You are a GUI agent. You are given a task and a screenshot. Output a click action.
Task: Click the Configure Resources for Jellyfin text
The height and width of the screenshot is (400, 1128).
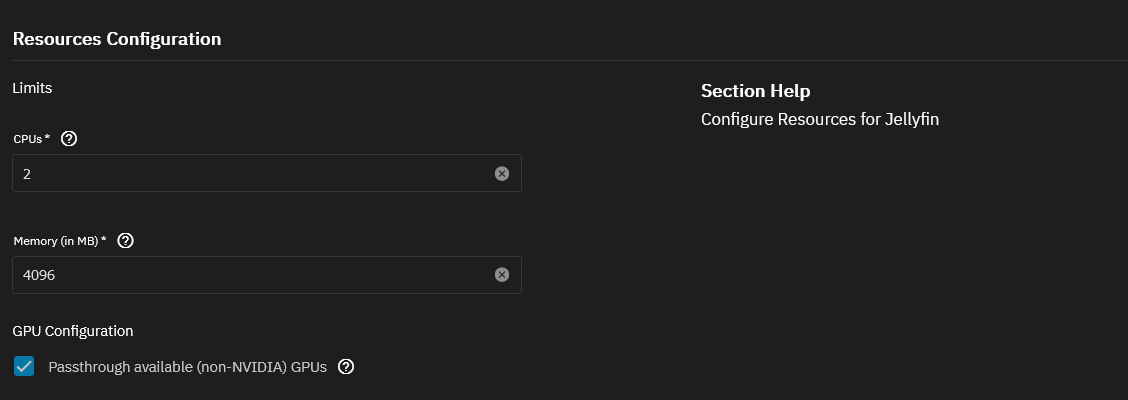[819, 119]
